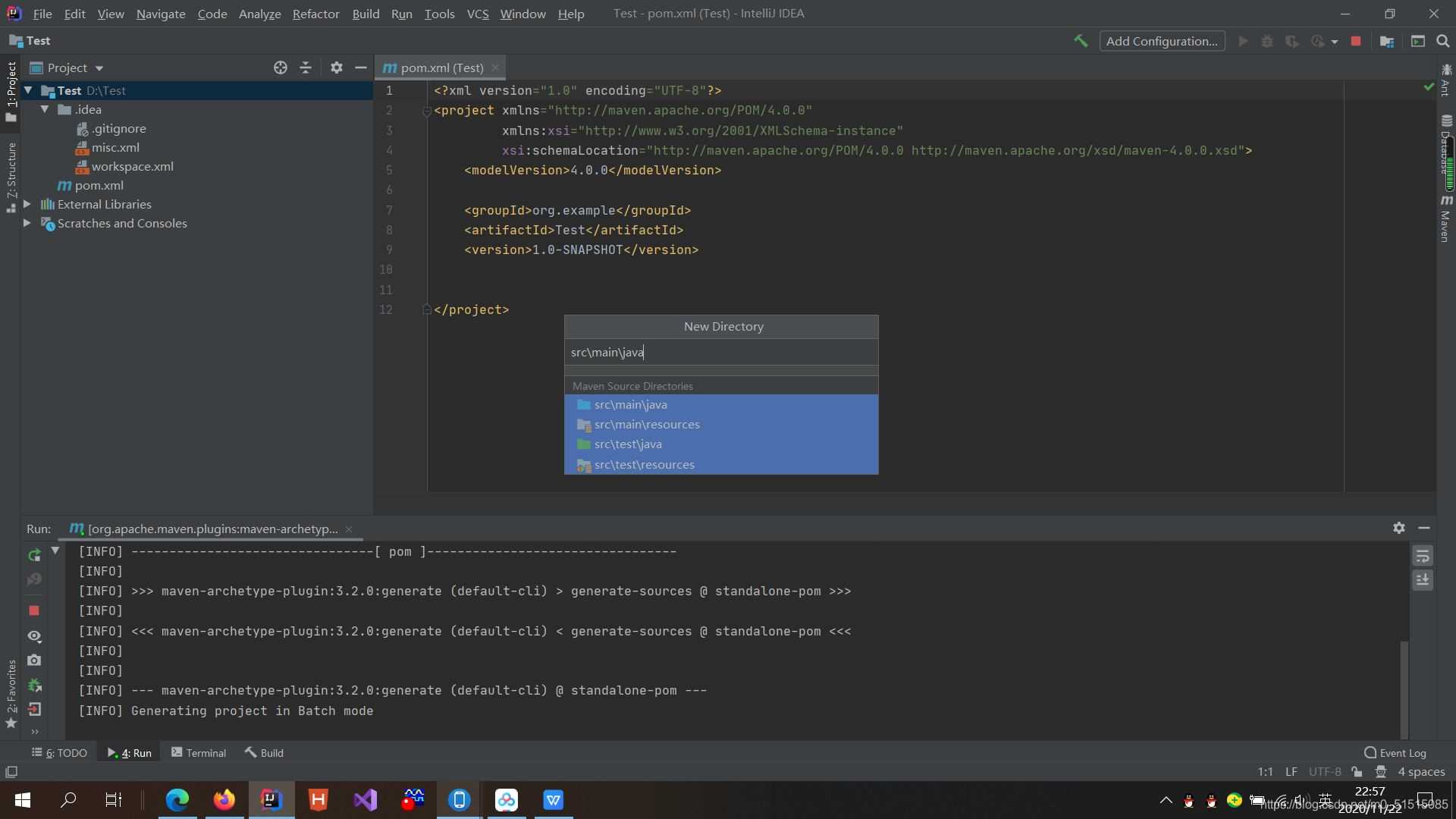
Task: Open the Project settings gear in the panel
Action: point(336,67)
